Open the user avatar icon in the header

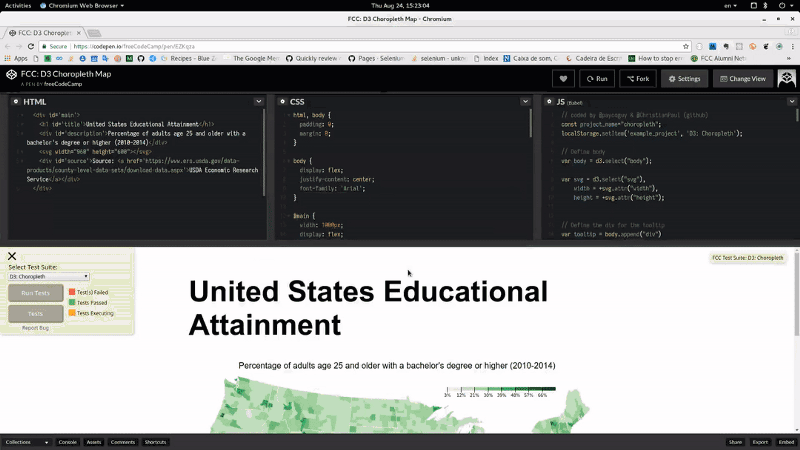point(787,78)
